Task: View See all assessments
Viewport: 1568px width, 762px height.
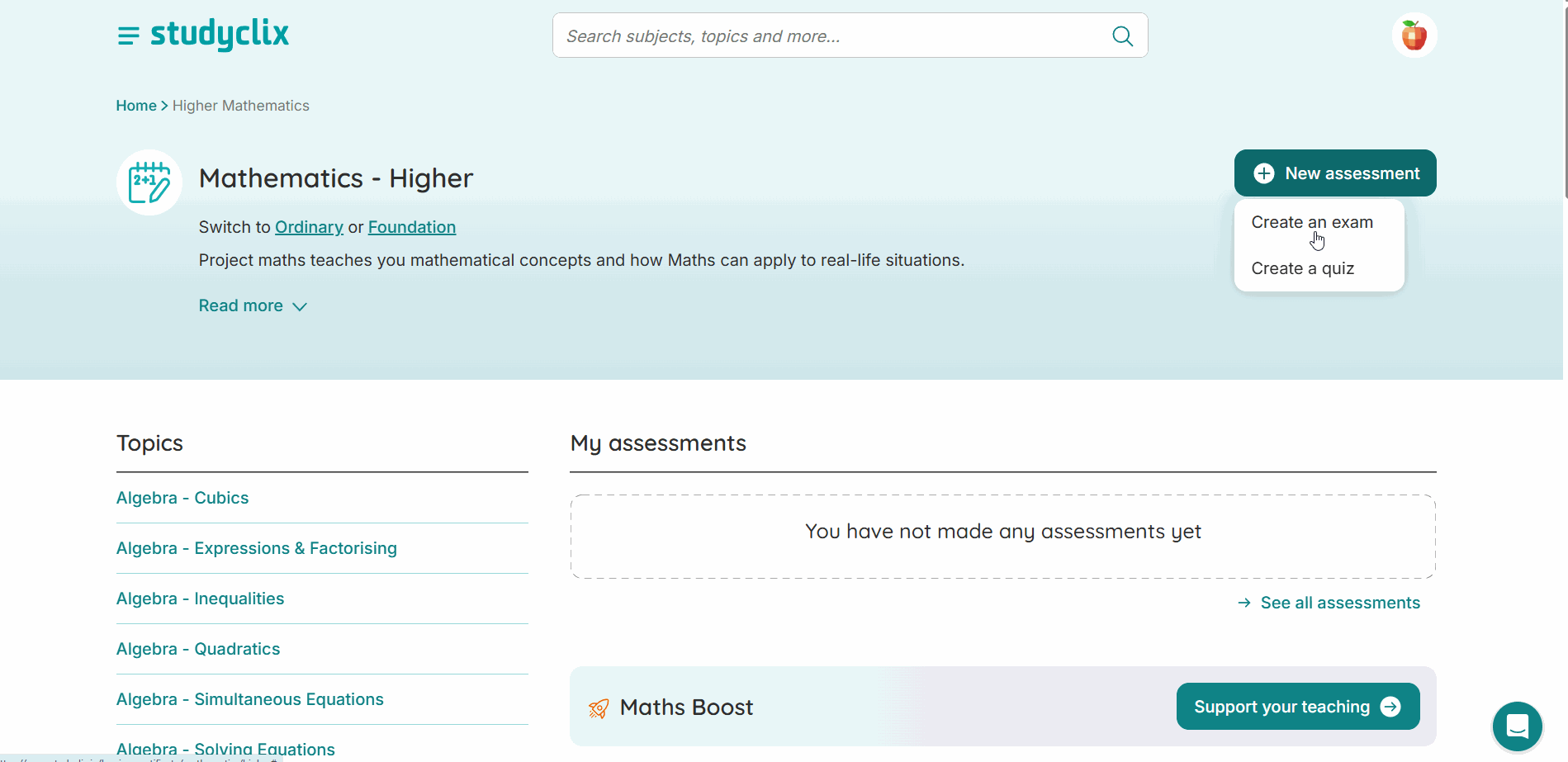Action: 1340,603
